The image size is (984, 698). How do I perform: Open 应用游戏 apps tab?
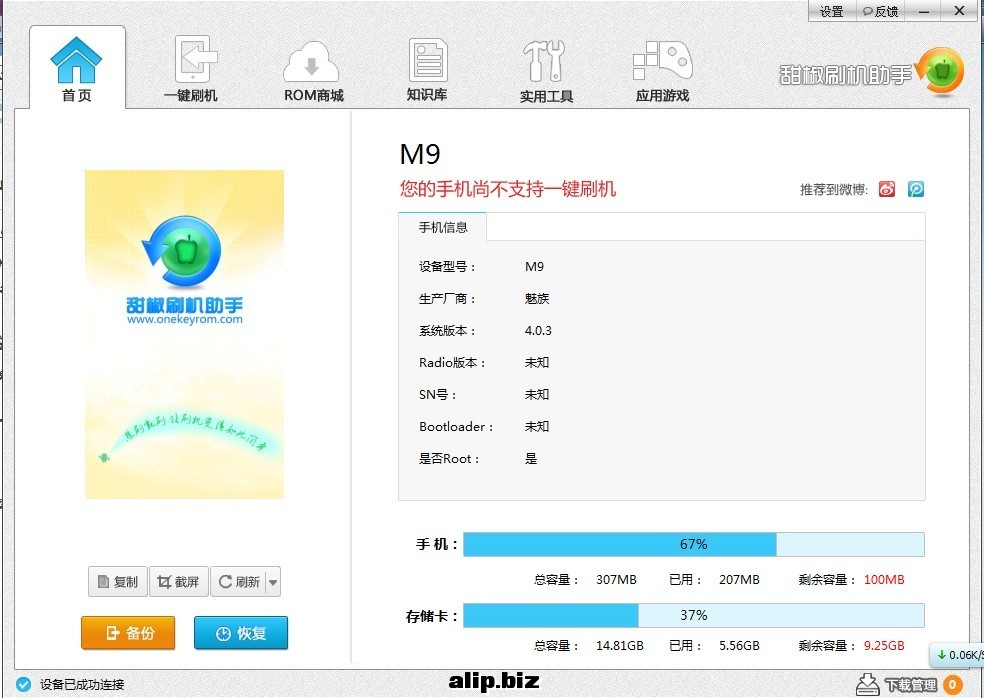point(662,70)
